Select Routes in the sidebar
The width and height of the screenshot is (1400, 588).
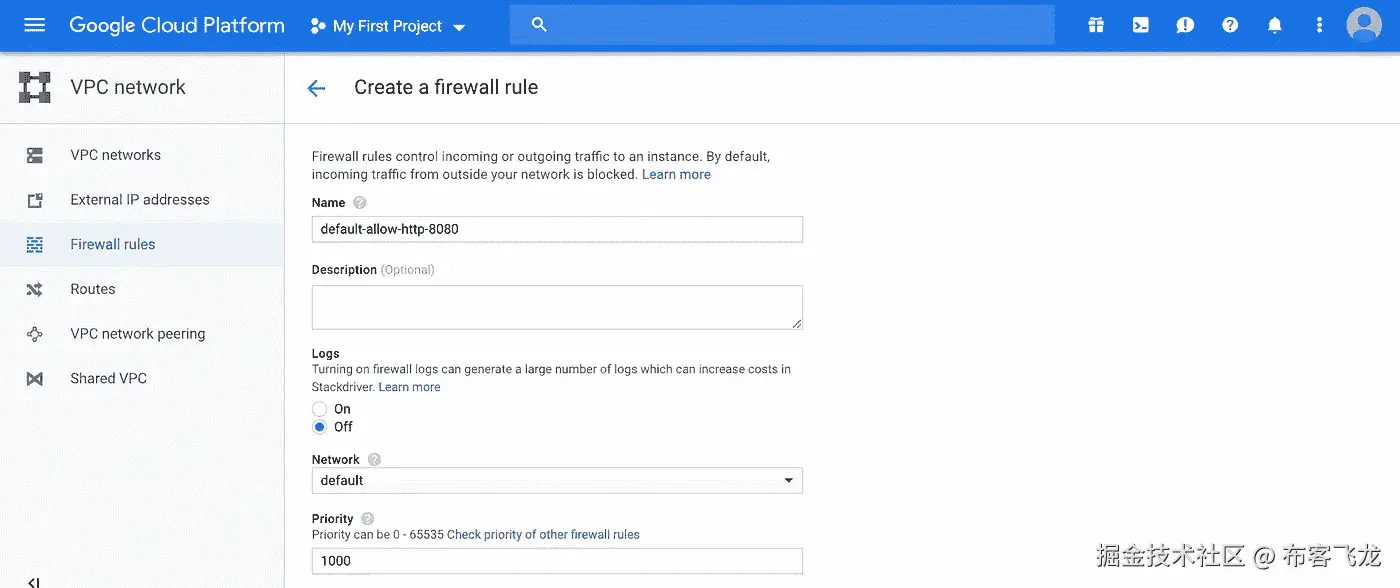(92, 289)
